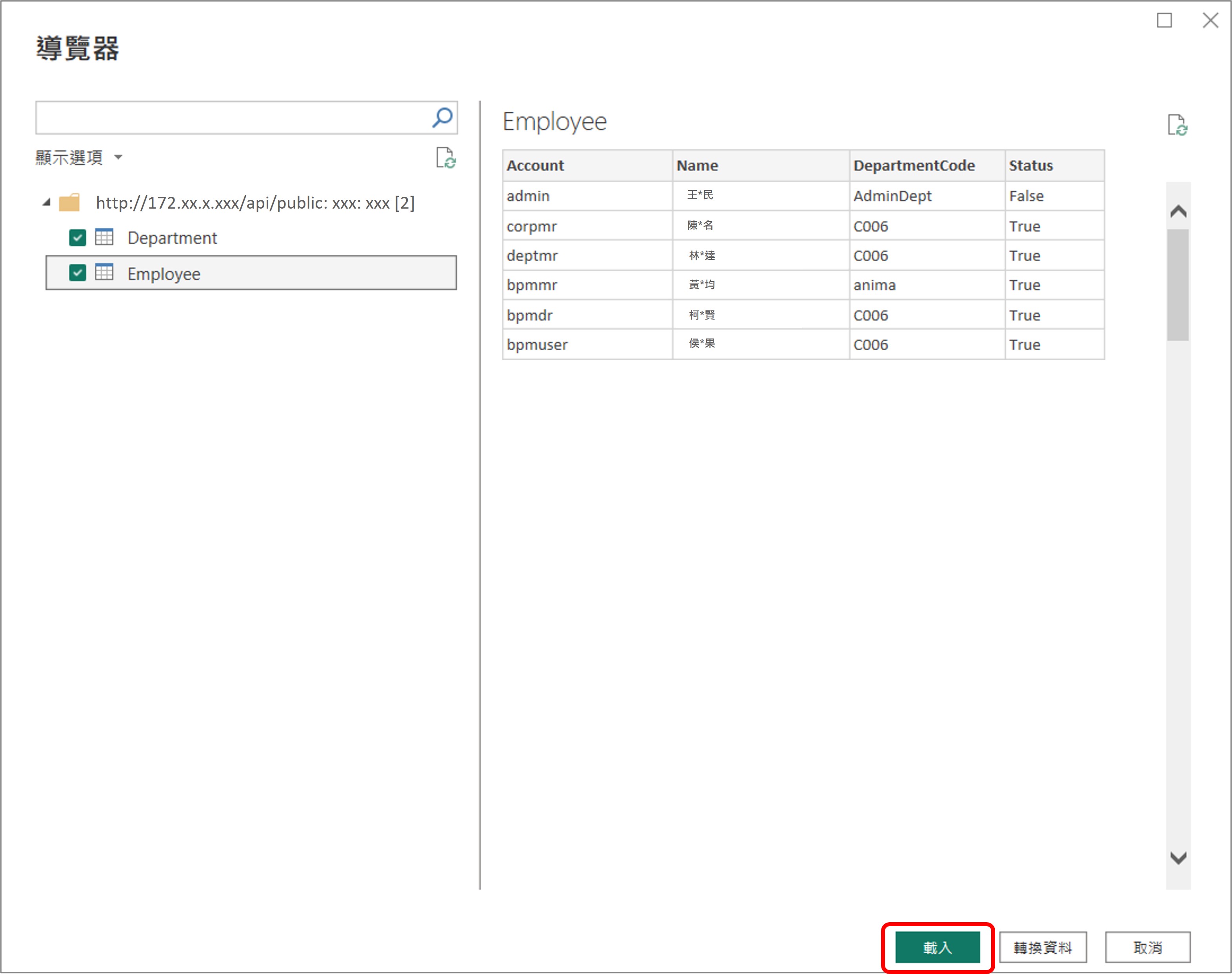The image size is (1232, 974).
Task: Click the search magnifier icon
Action: pos(442,118)
